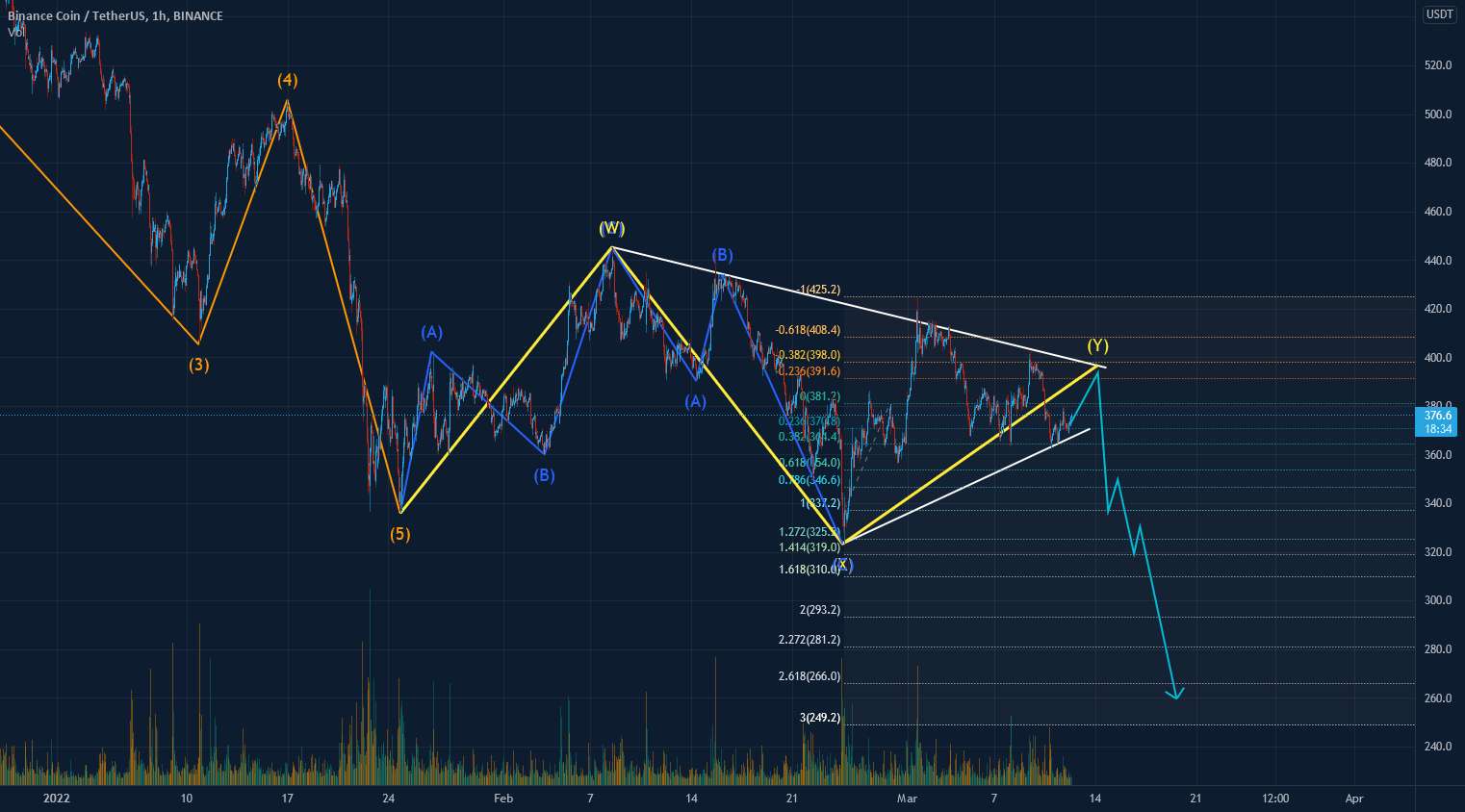The width and height of the screenshot is (1465, 812).
Task: Click the 10 date label on time axis
Action: click(186, 799)
